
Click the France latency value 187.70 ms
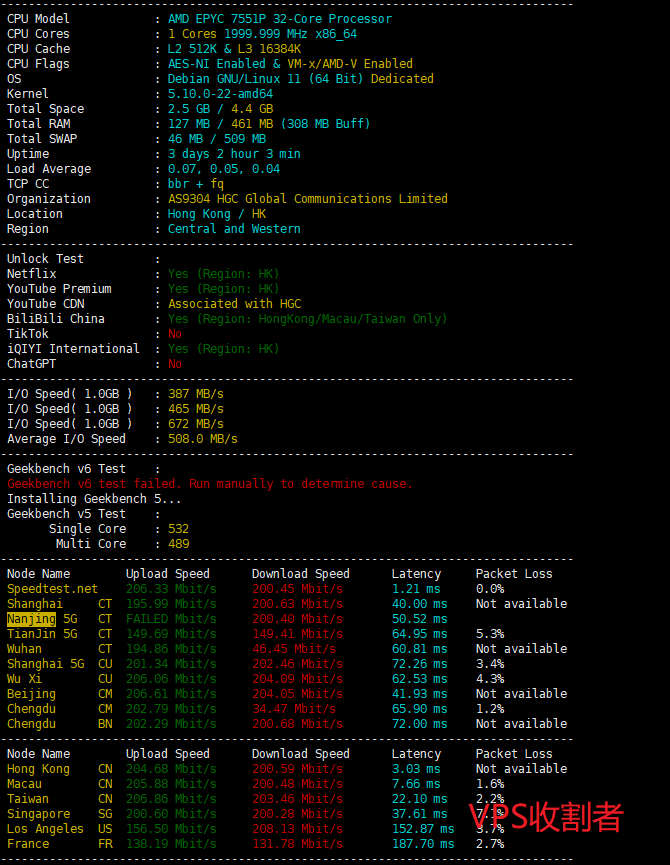tap(419, 844)
